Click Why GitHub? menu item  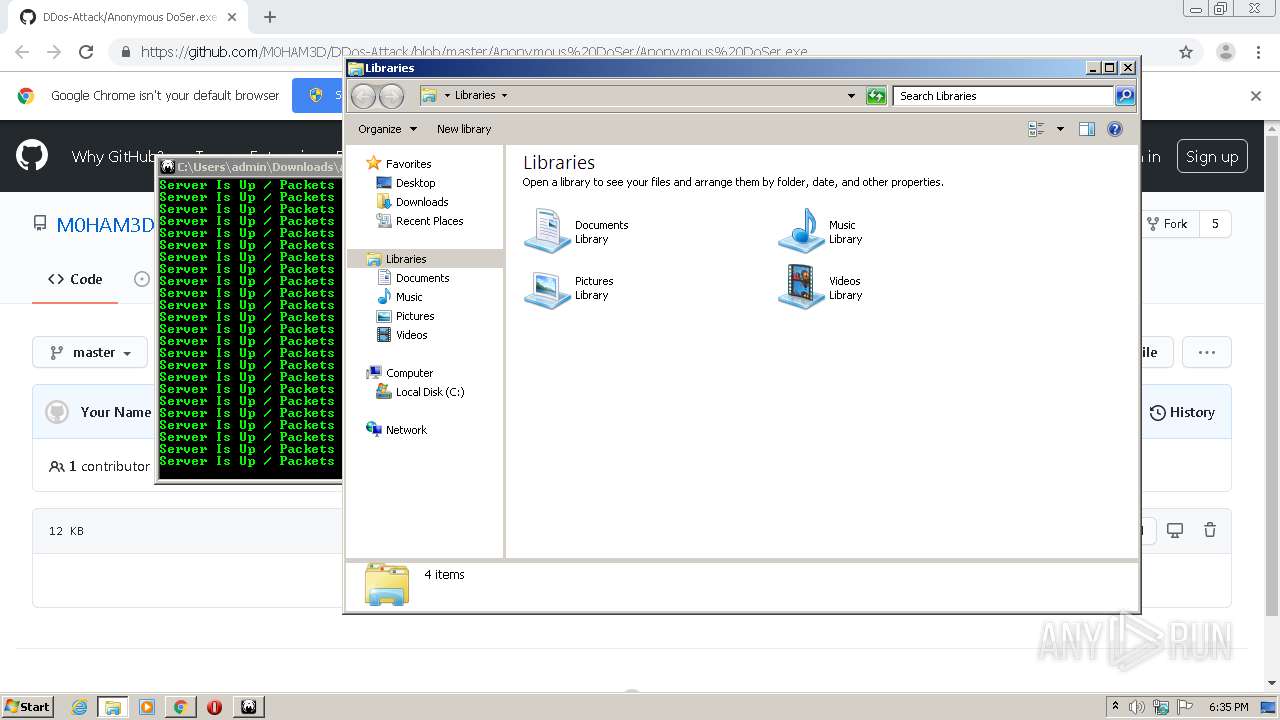116,156
